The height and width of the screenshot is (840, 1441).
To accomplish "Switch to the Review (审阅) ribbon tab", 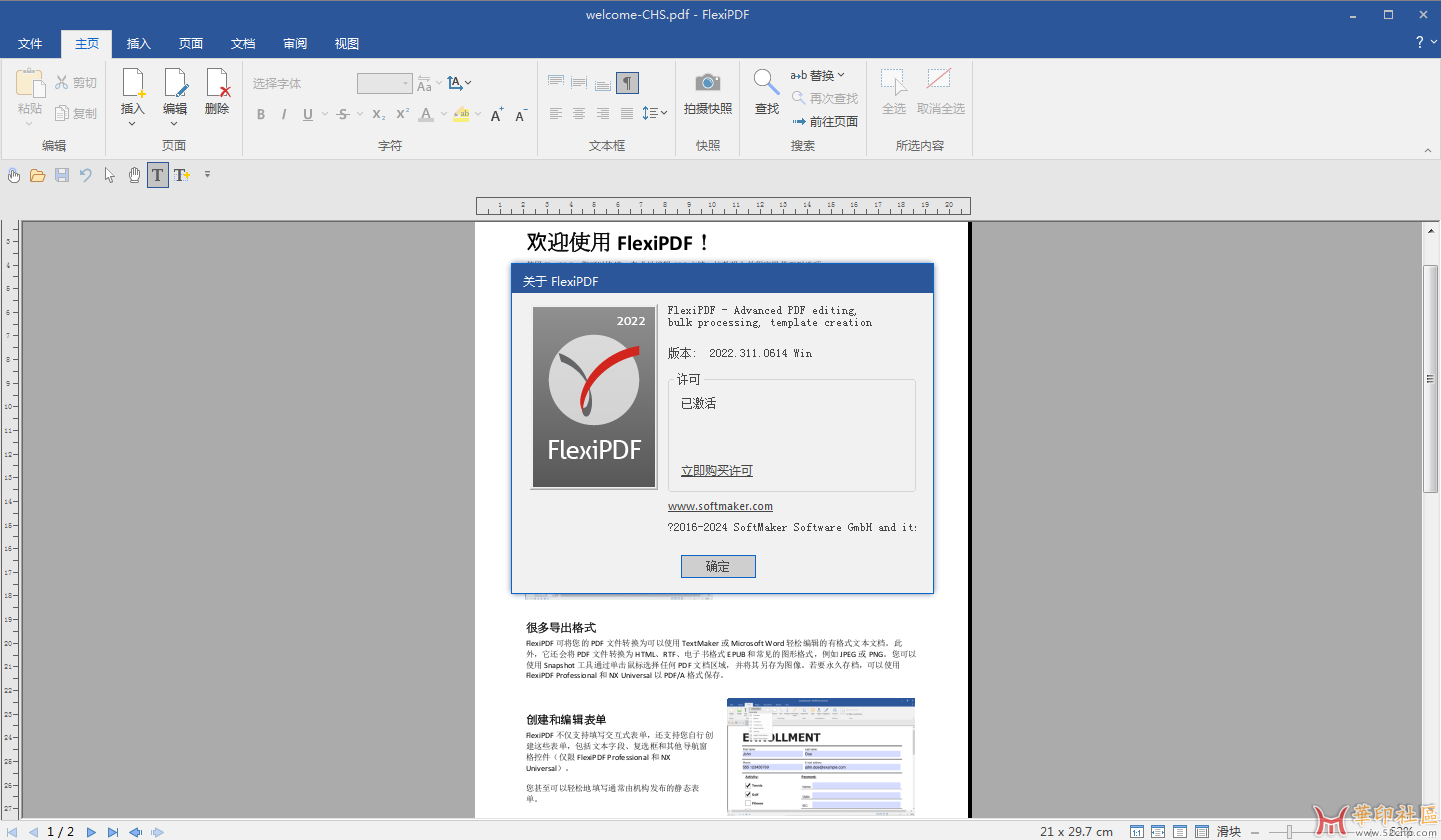I will pos(295,44).
